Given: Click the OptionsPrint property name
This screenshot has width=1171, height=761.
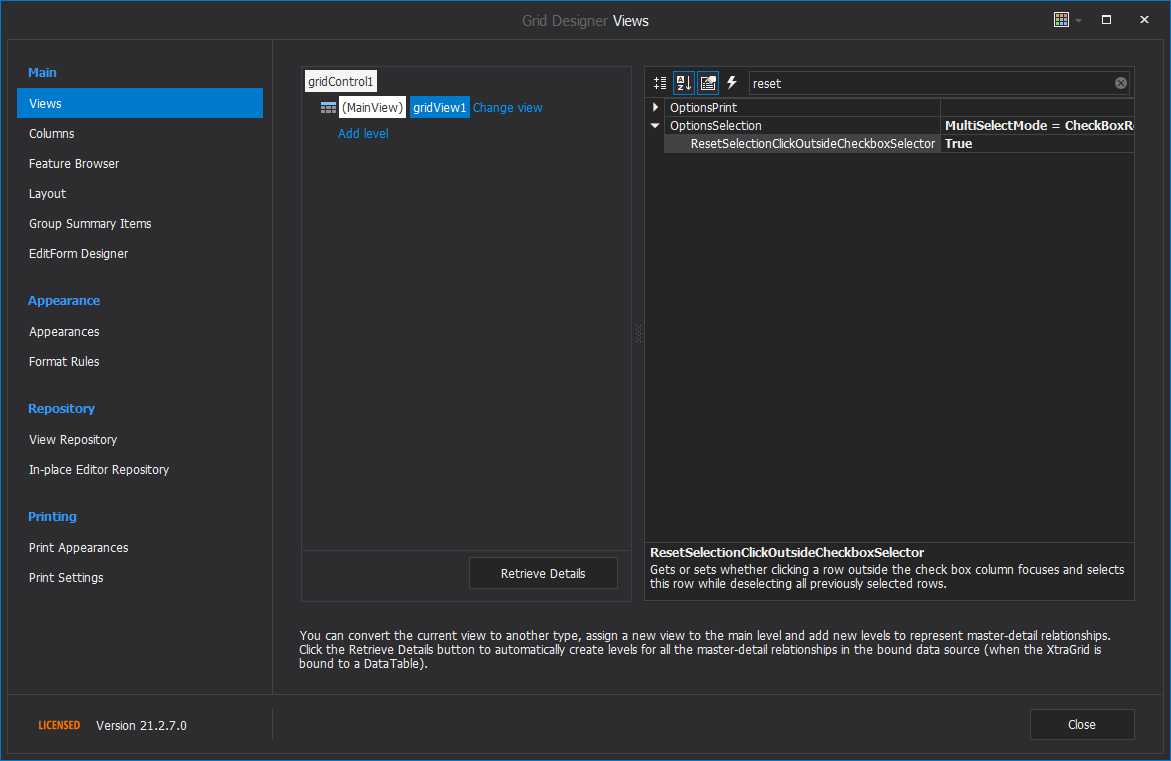Looking at the screenshot, I should (x=703, y=108).
